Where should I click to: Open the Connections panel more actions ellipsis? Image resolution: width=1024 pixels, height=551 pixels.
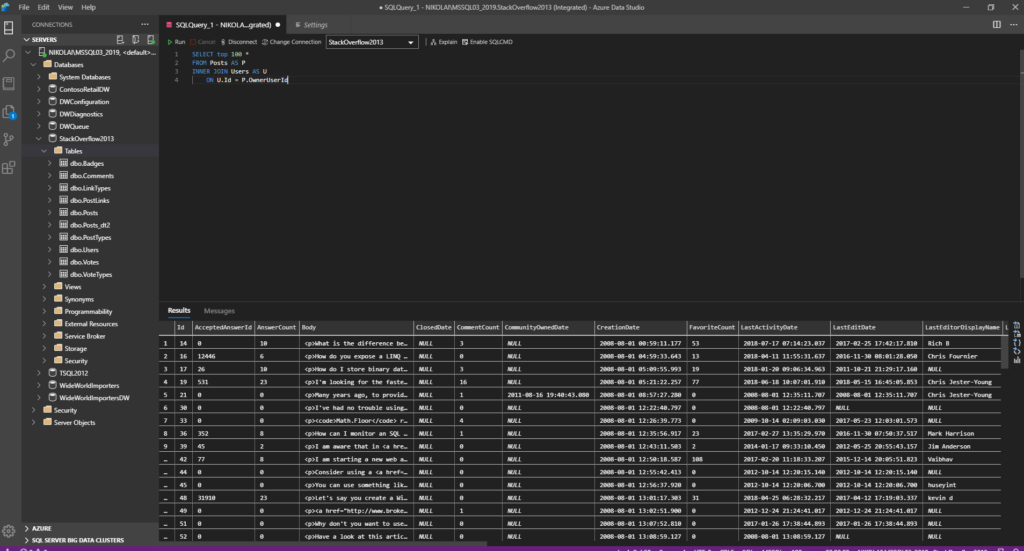pos(144,25)
